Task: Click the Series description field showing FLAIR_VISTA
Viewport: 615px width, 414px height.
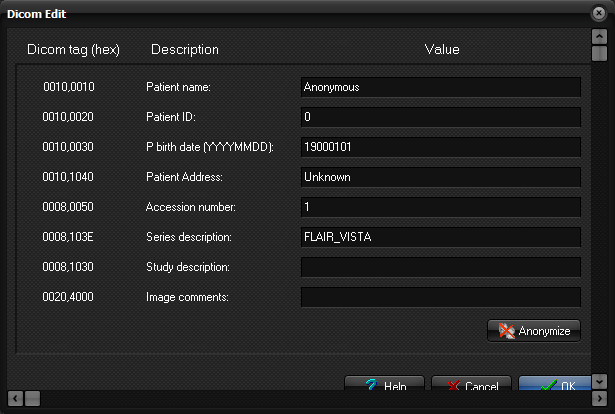Action: point(440,237)
